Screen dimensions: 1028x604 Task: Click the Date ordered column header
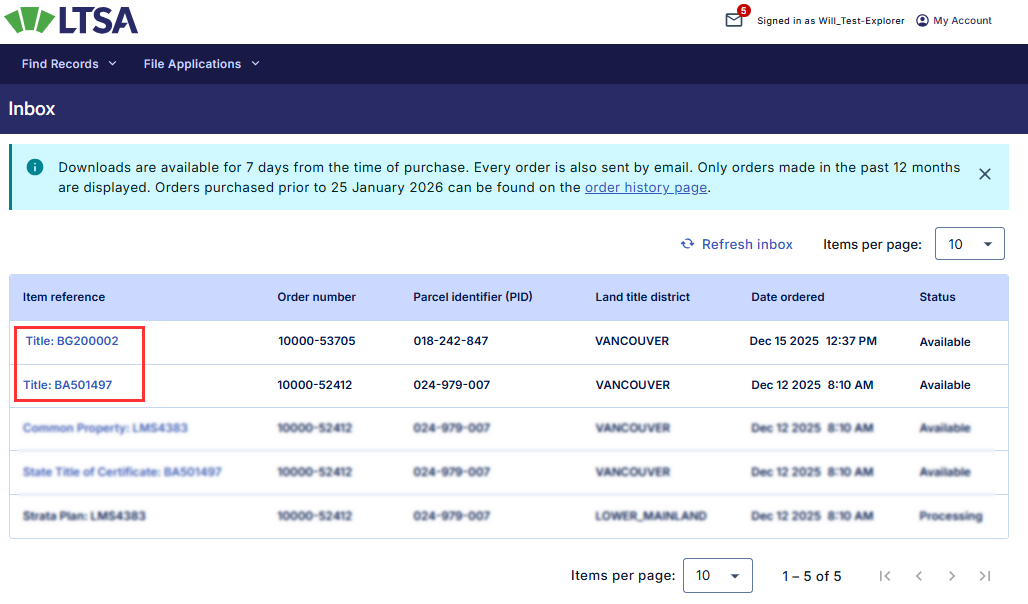coord(788,297)
